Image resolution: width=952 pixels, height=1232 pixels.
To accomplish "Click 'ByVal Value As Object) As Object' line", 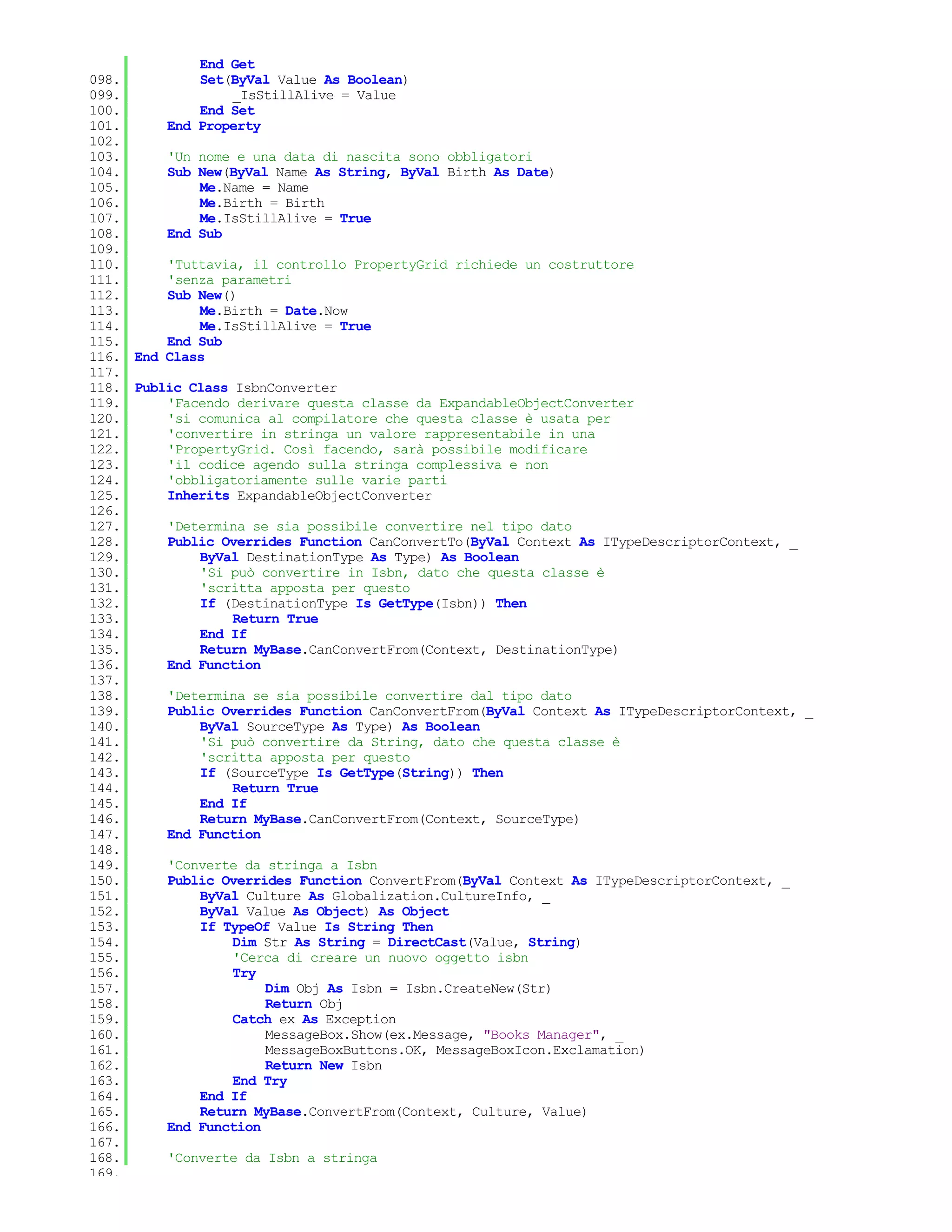I will [324, 912].
